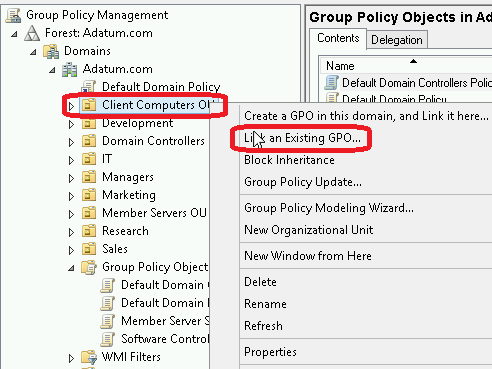Click the Default Domain Controllers Policy icon in list
Image resolution: width=492 pixels, height=369 pixels.
pyautogui.click(x=331, y=83)
